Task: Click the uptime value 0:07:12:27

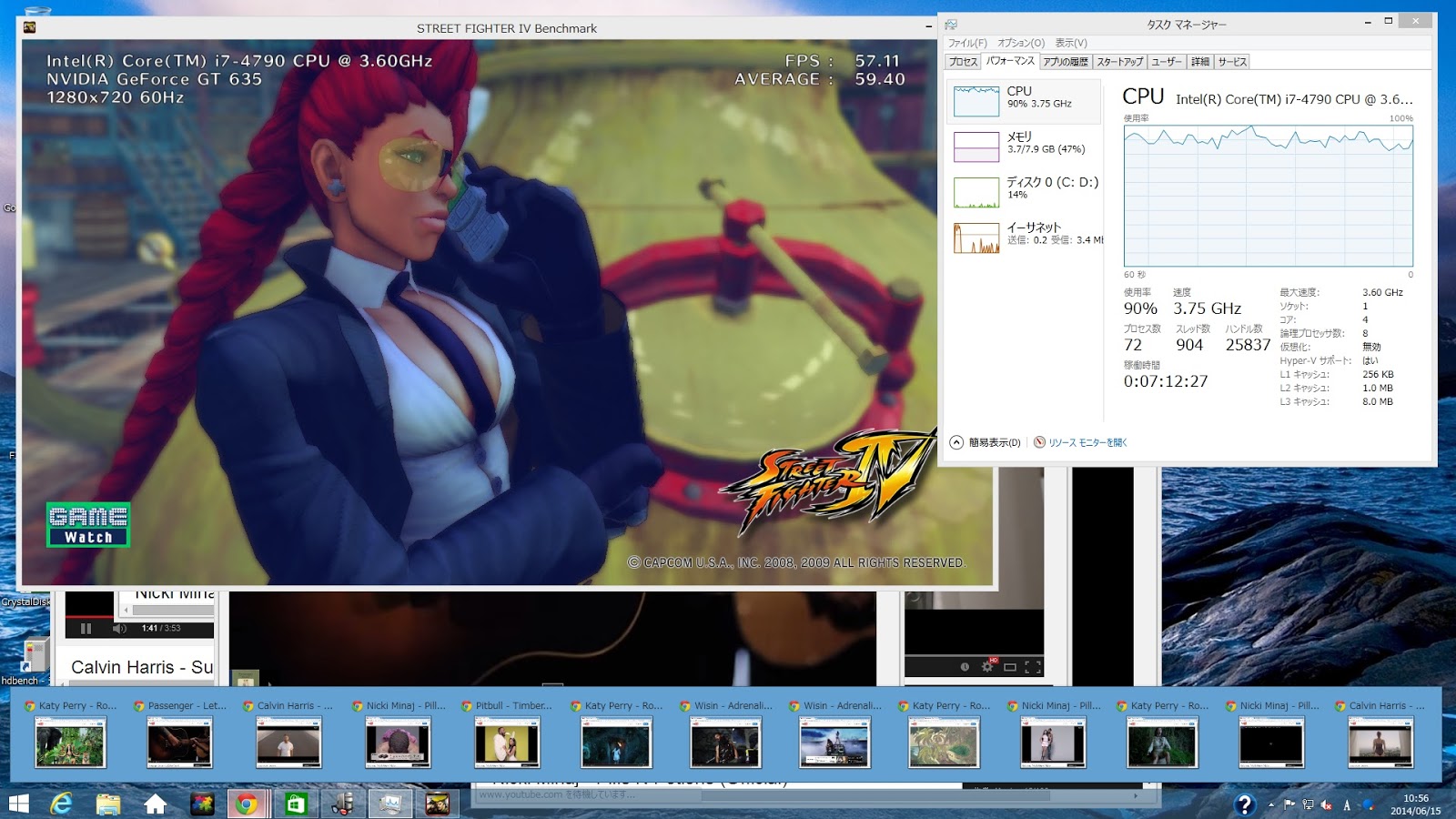Action: coord(1166,381)
